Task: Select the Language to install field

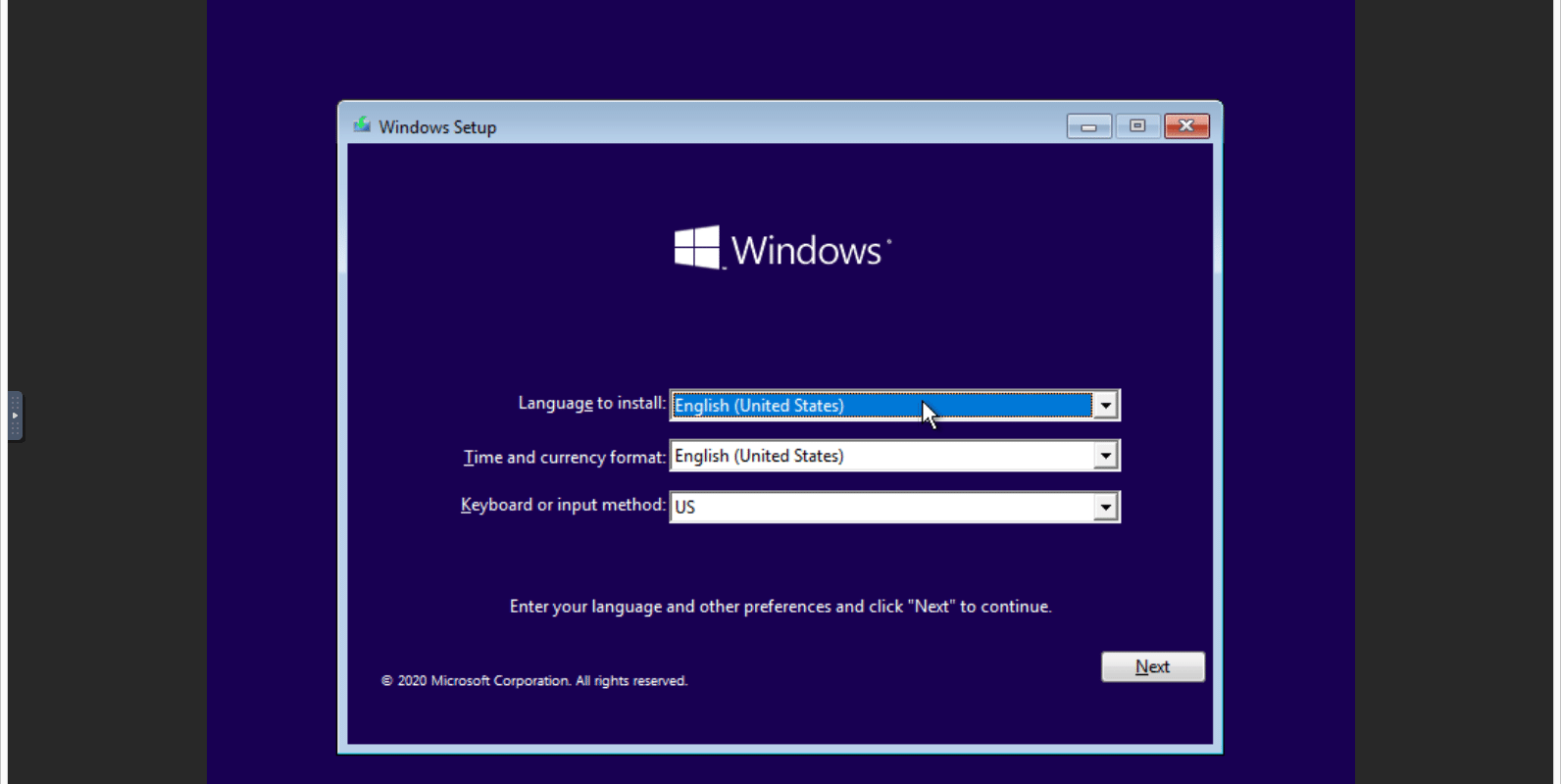Action: [x=894, y=405]
